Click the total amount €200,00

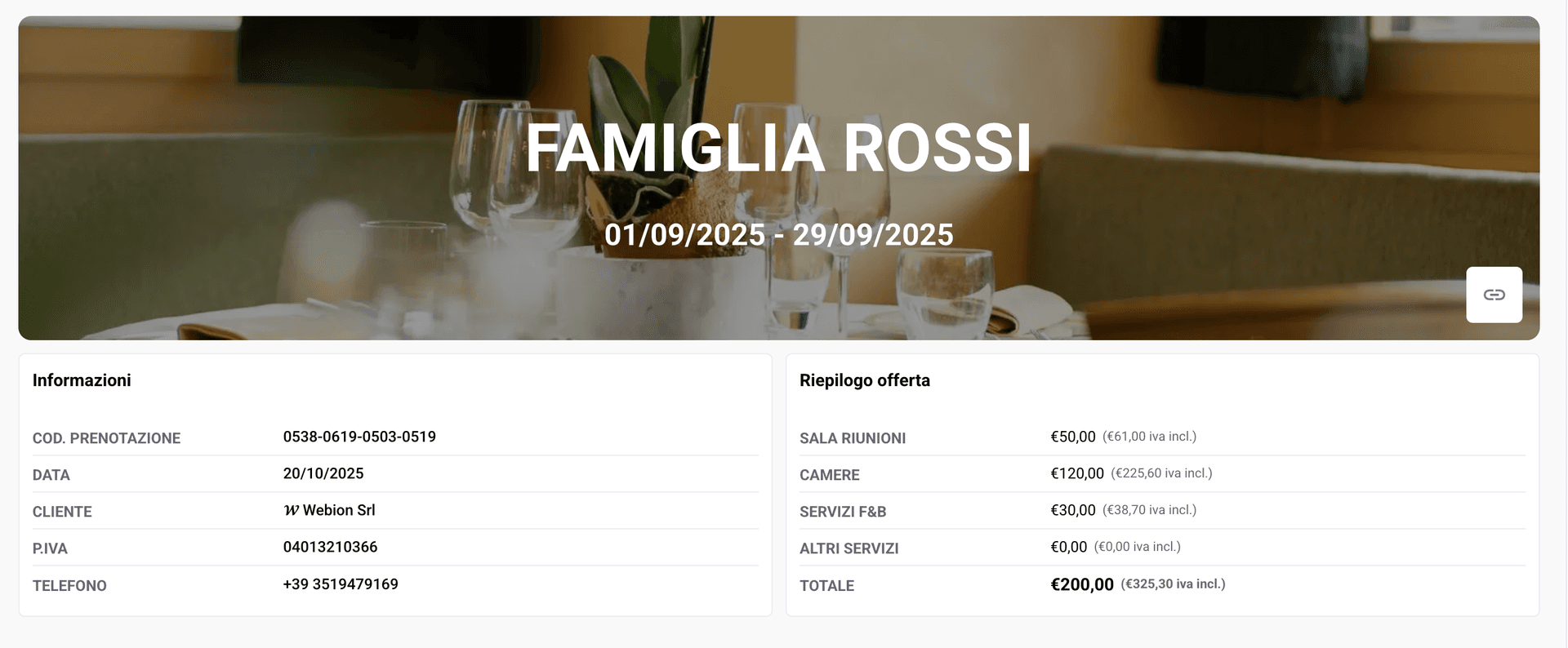(1081, 584)
